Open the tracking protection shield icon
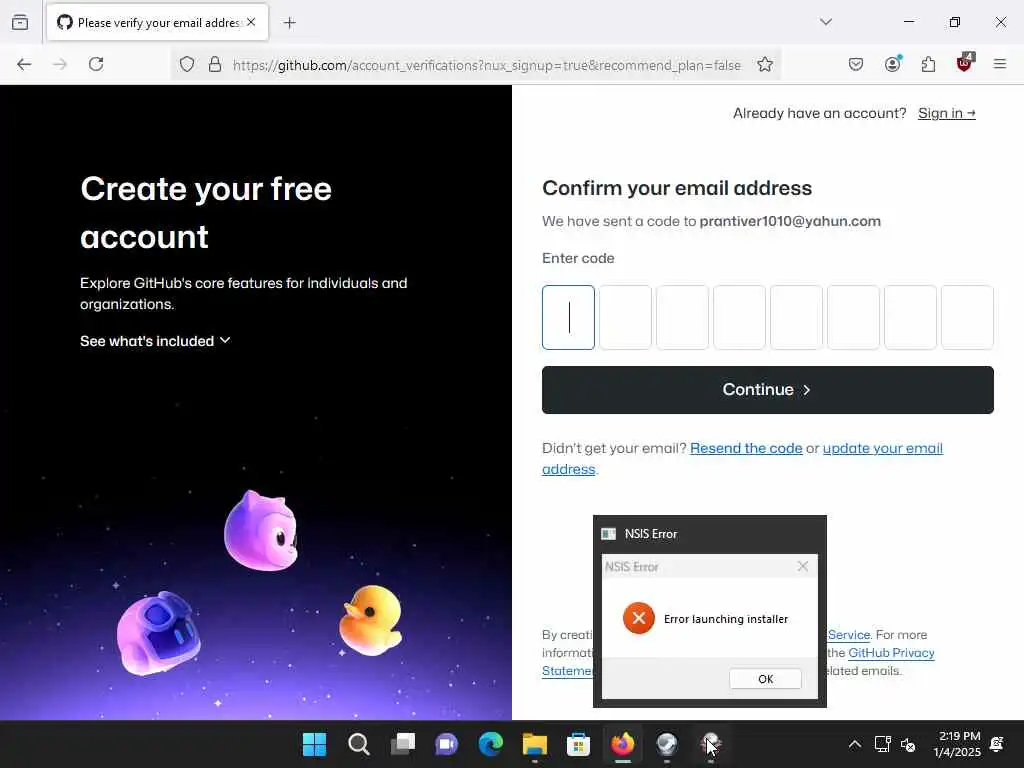 coord(187,64)
